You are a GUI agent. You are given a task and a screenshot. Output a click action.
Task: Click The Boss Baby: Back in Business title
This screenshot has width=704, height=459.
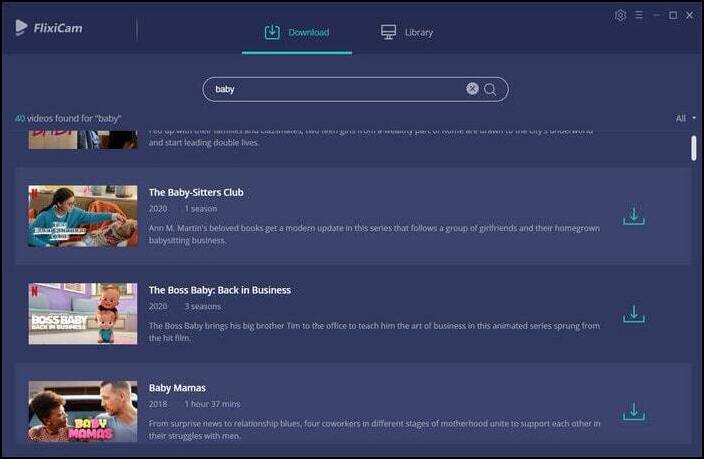[219, 290]
